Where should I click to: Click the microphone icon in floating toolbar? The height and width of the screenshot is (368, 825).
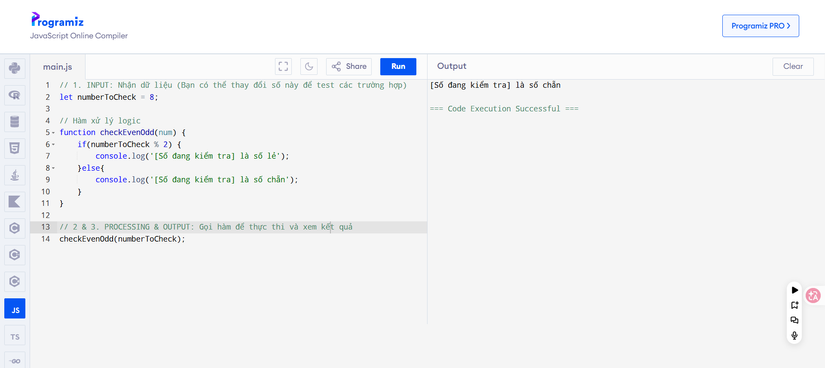point(794,335)
